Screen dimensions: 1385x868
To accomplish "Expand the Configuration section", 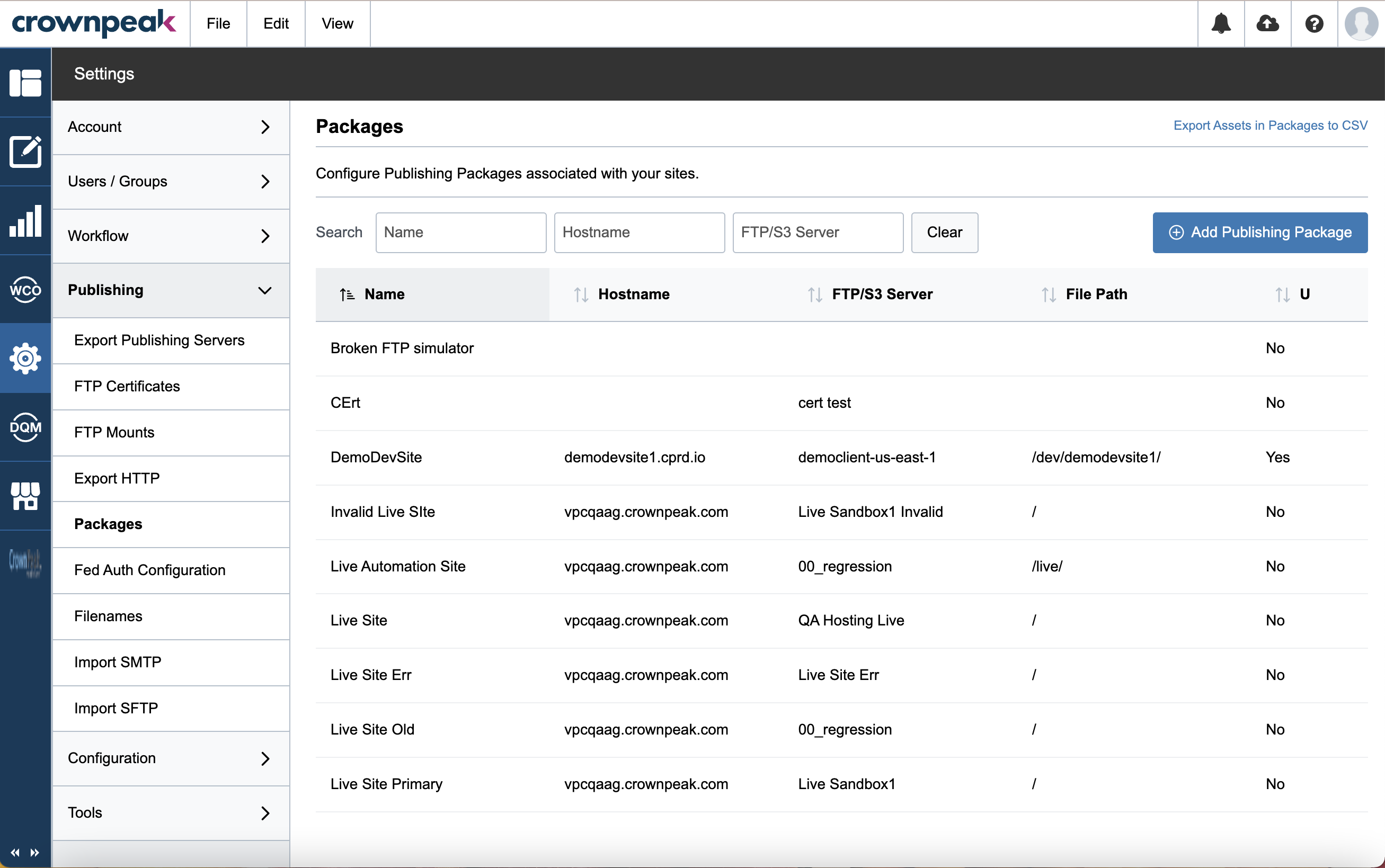I will 171,758.
